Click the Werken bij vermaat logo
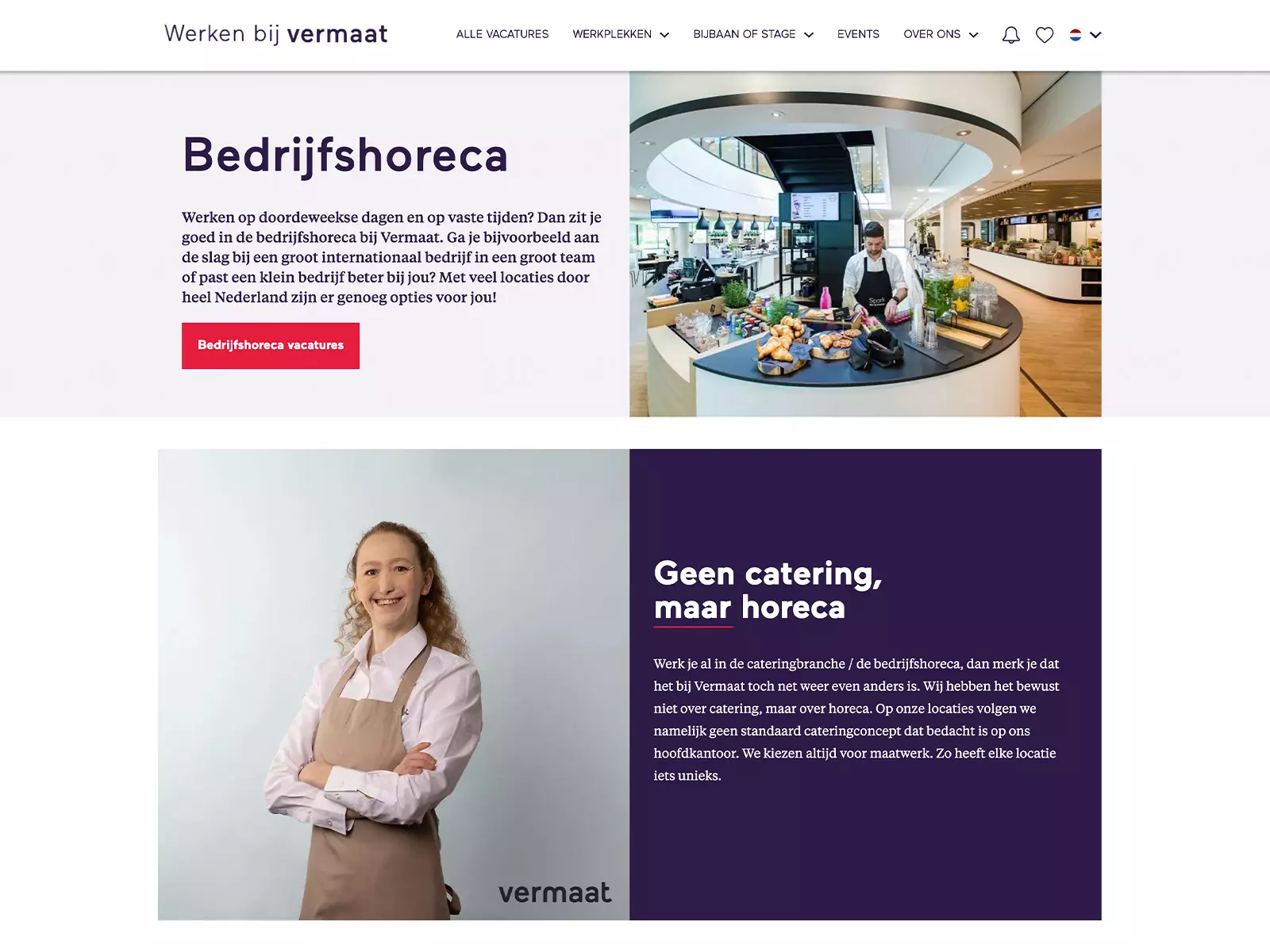This screenshot has height=952, width=1270. pyautogui.click(x=276, y=34)
